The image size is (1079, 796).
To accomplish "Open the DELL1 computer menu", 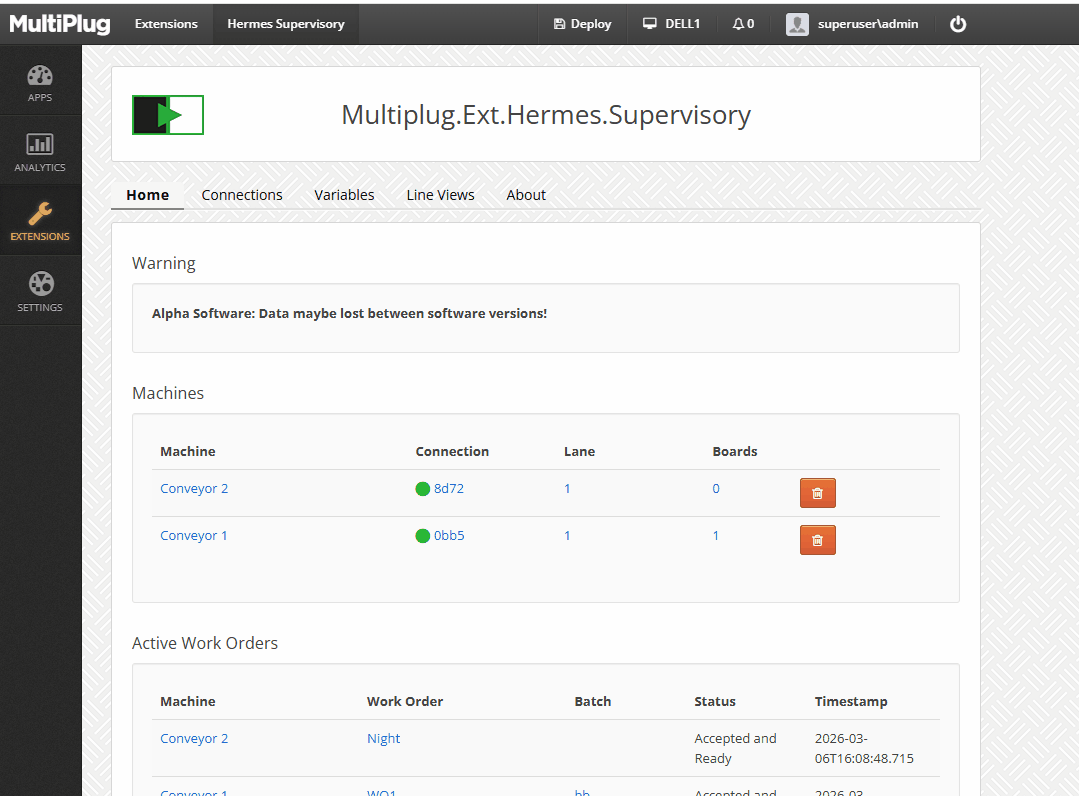I will (x=671, y=24).
